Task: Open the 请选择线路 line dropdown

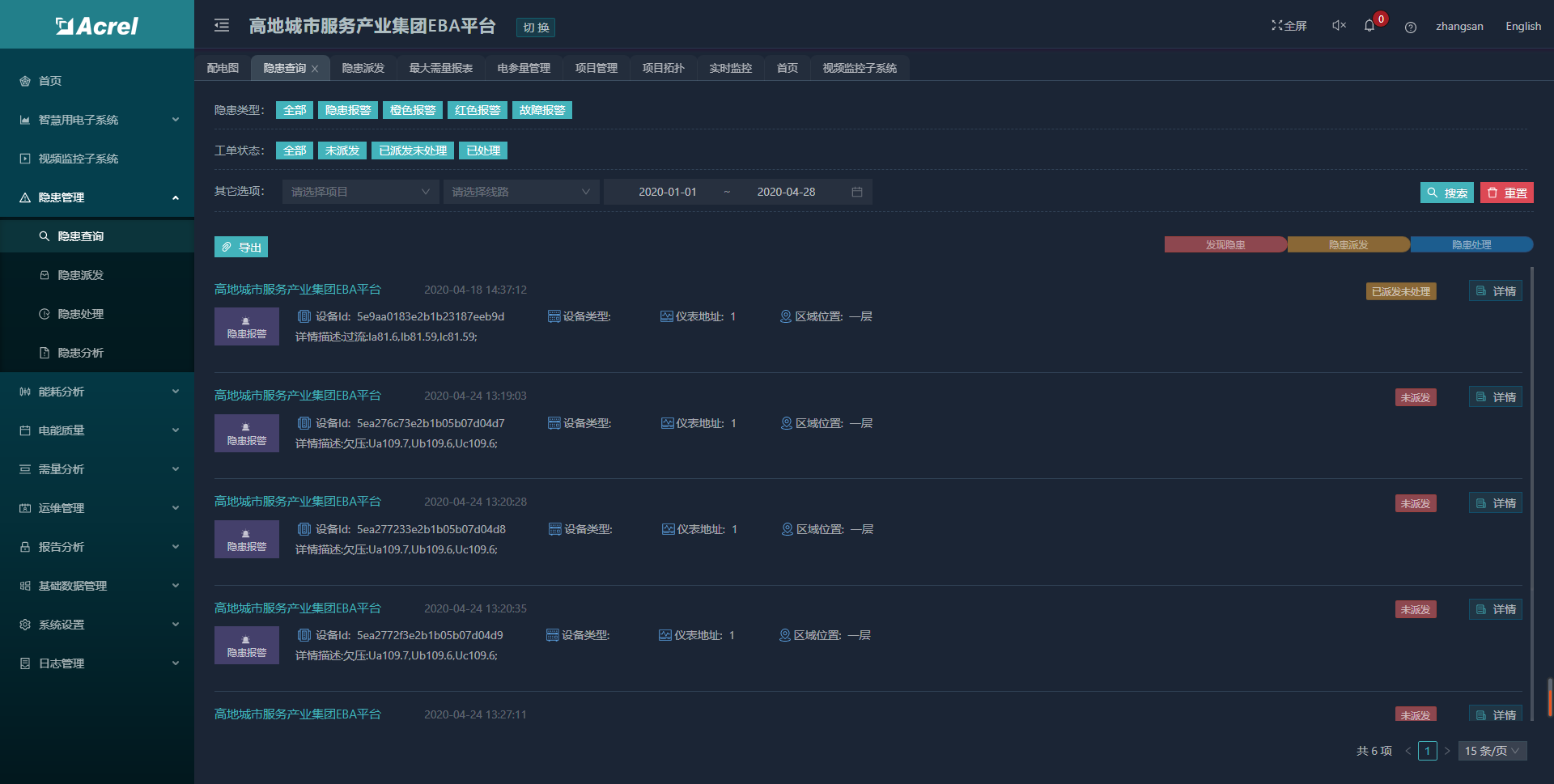Action: (520, 192)
